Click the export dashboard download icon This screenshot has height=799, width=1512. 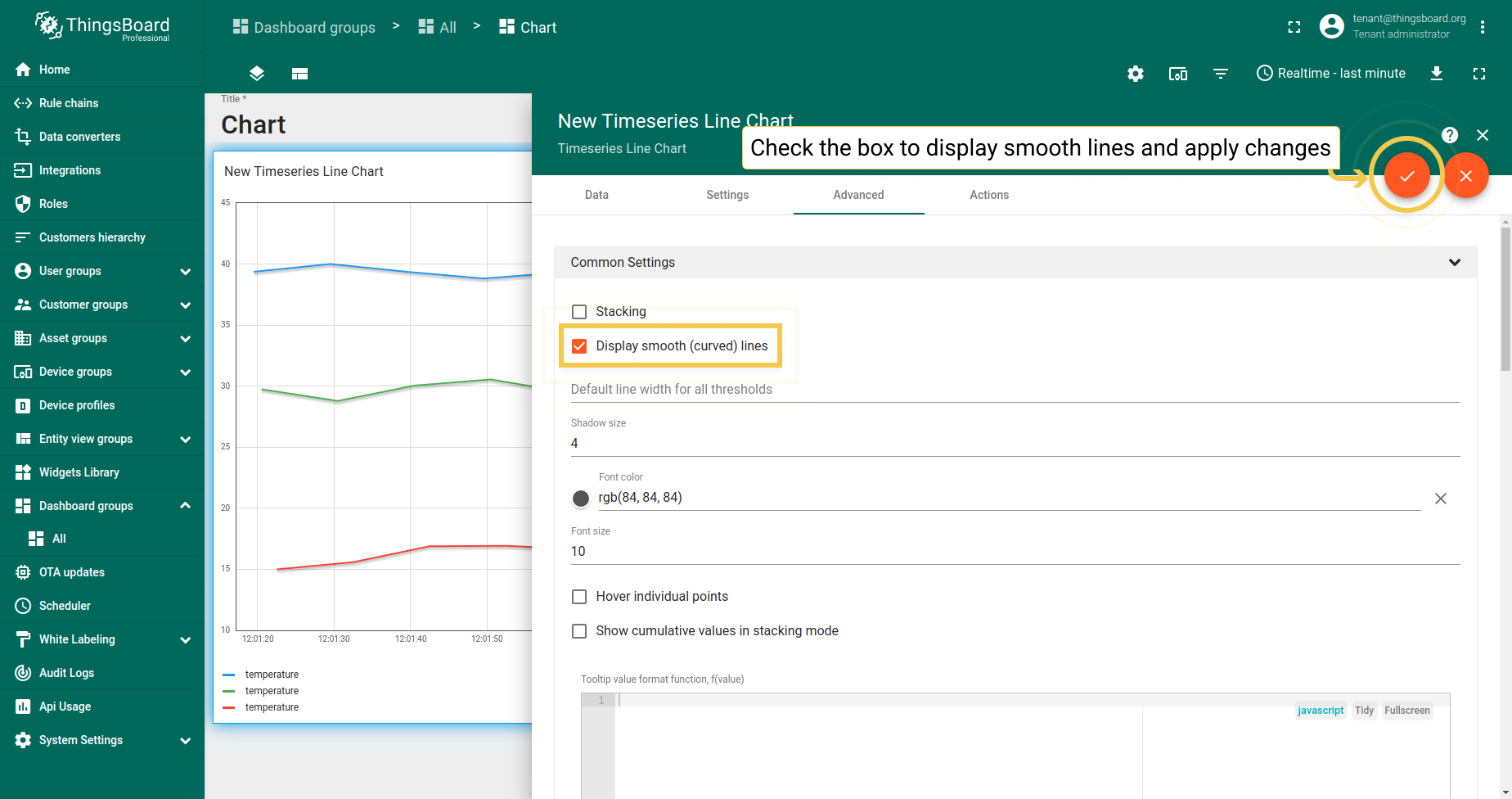(x=1437, y=74)
